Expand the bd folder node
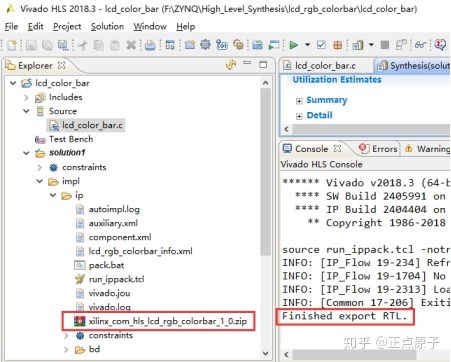Viewport: 451px width, 362px height. [66, 349]
